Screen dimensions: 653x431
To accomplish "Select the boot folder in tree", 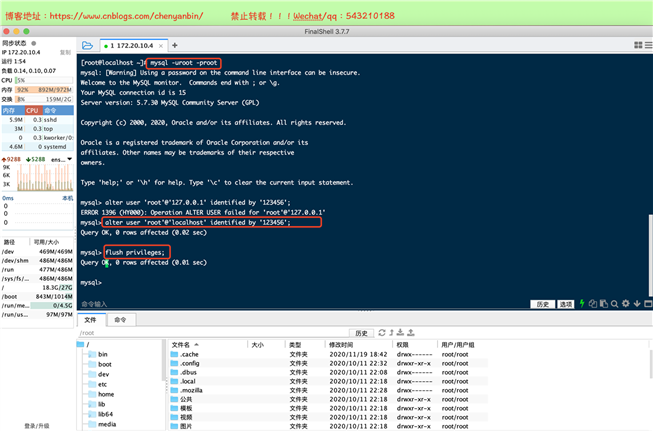I will (100, 364).
